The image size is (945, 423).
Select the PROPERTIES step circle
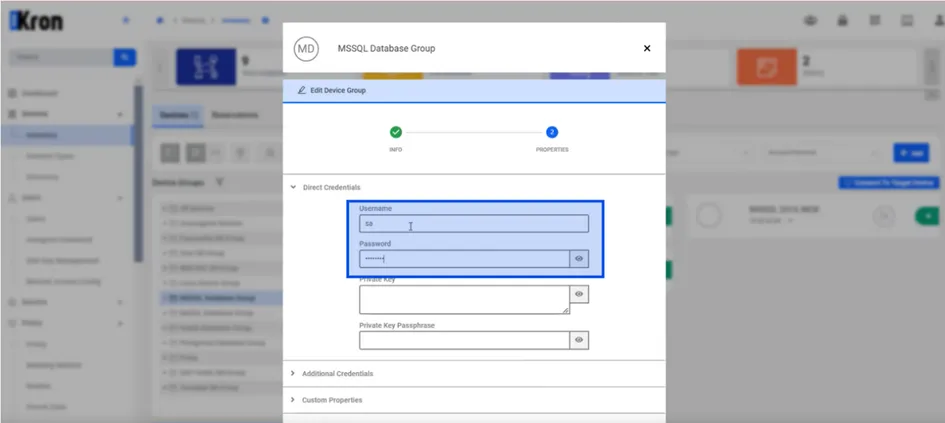(552, 132)
